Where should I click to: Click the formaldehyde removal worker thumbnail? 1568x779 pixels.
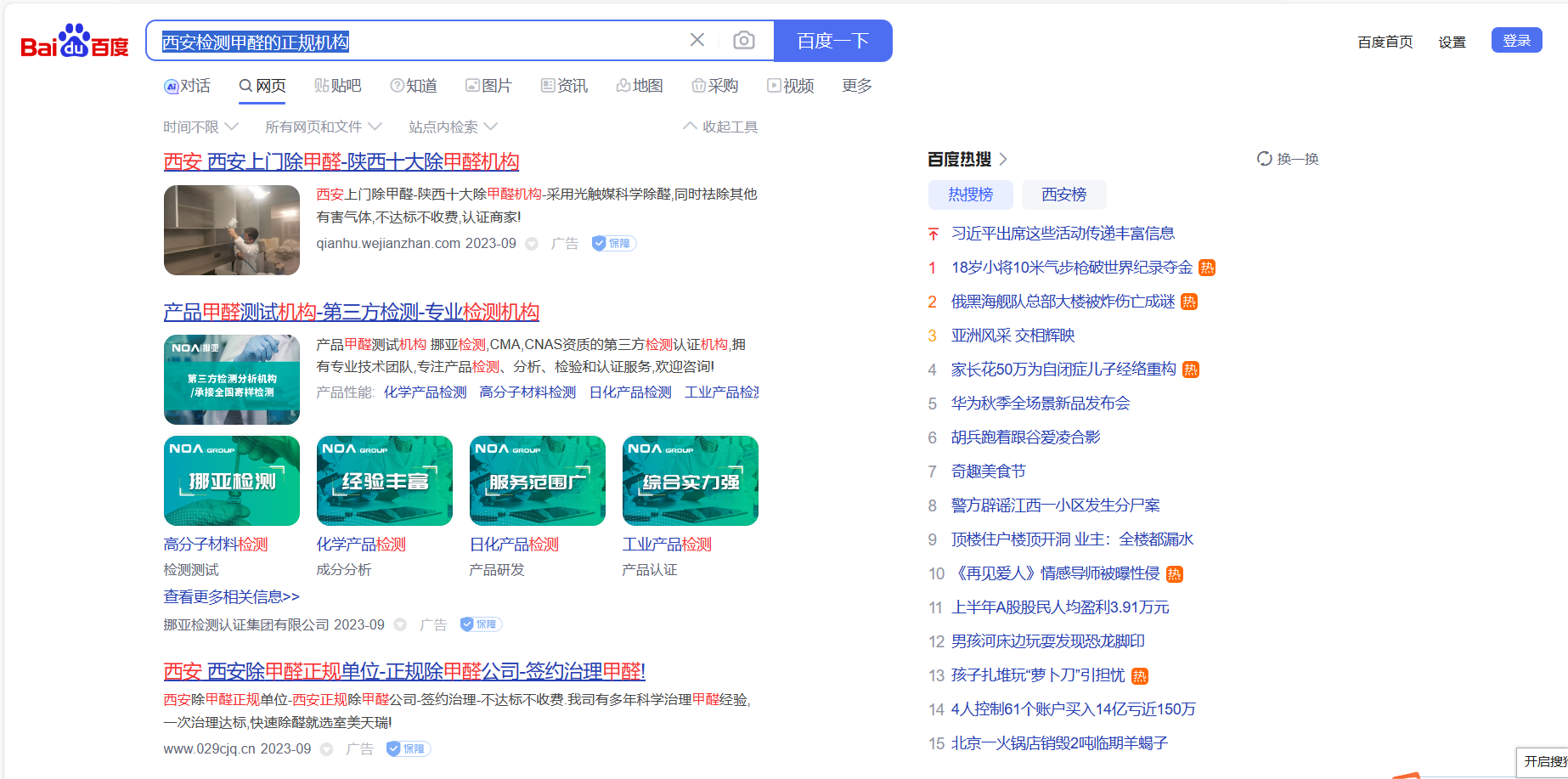232,230
